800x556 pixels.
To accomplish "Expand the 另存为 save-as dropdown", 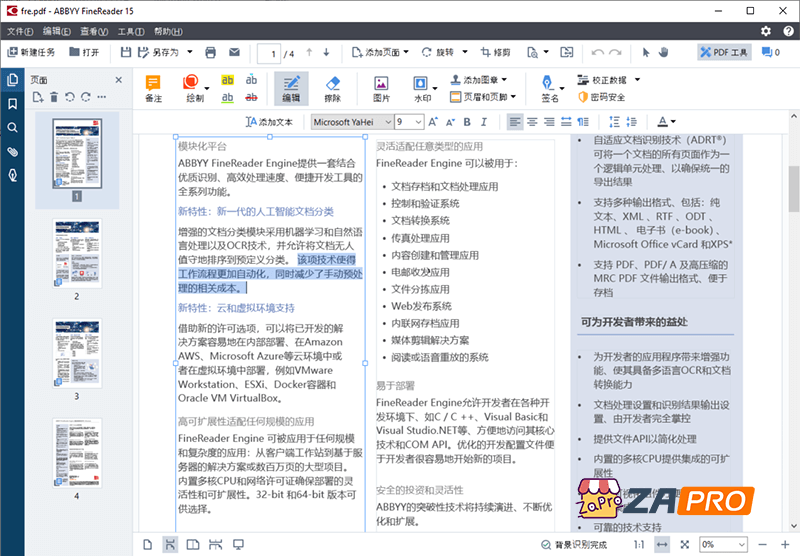I will pos(192,52).
